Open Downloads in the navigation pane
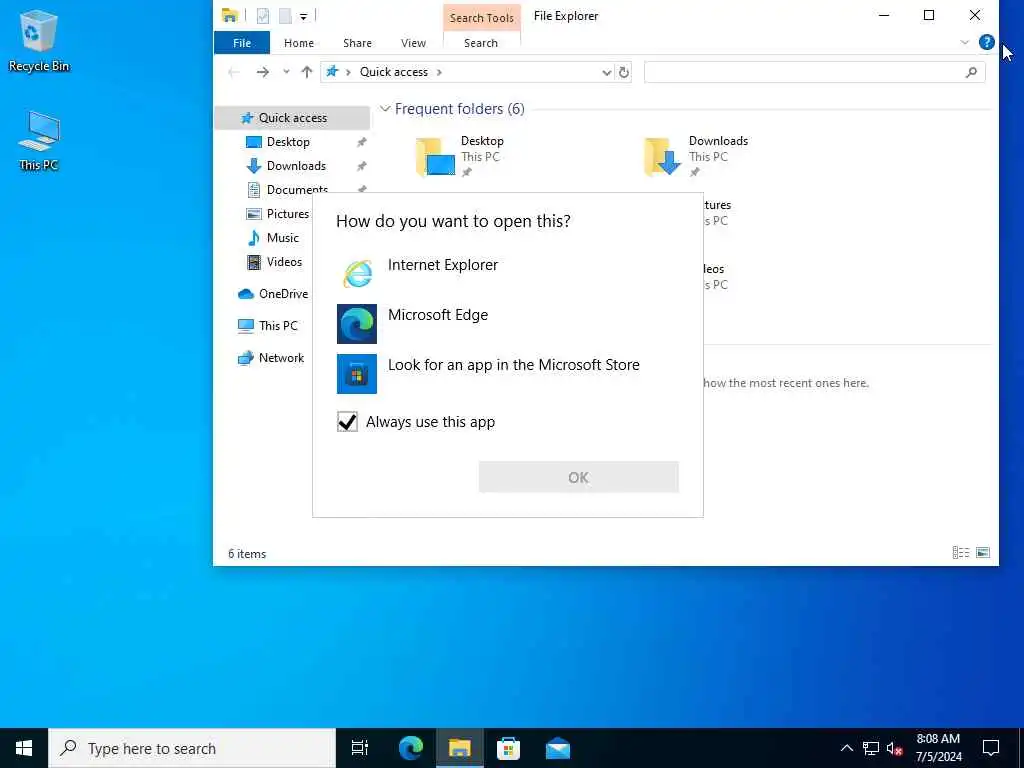 (x=296, y=166)
